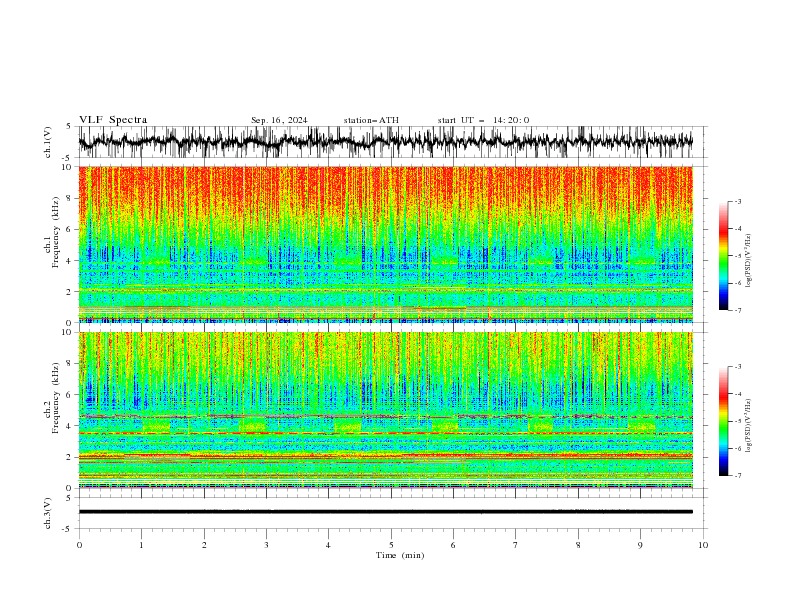Click the time axis tick label "5"
This screenshot has height=612, width=792.
click(x=391, y=545)
